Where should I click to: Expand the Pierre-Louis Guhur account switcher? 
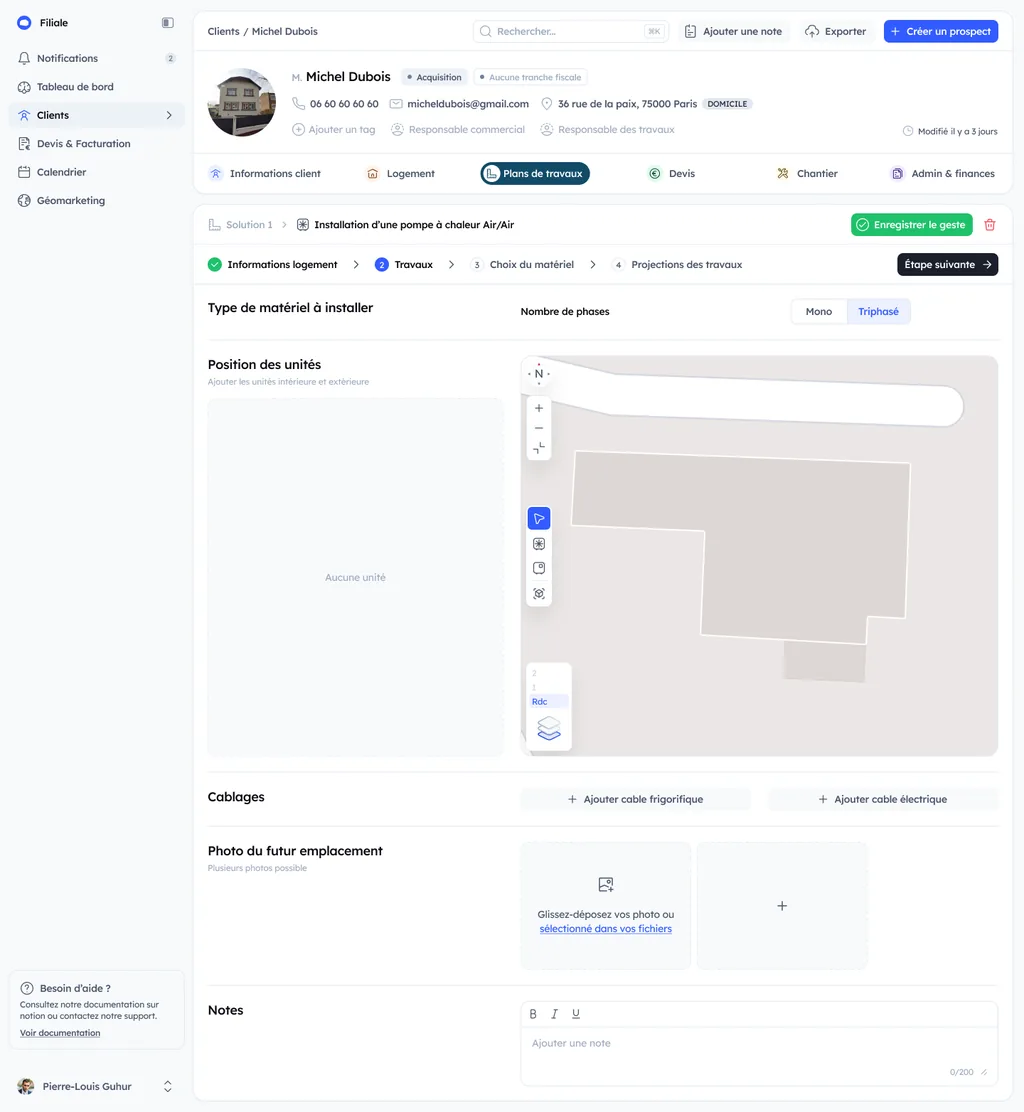167,1086
